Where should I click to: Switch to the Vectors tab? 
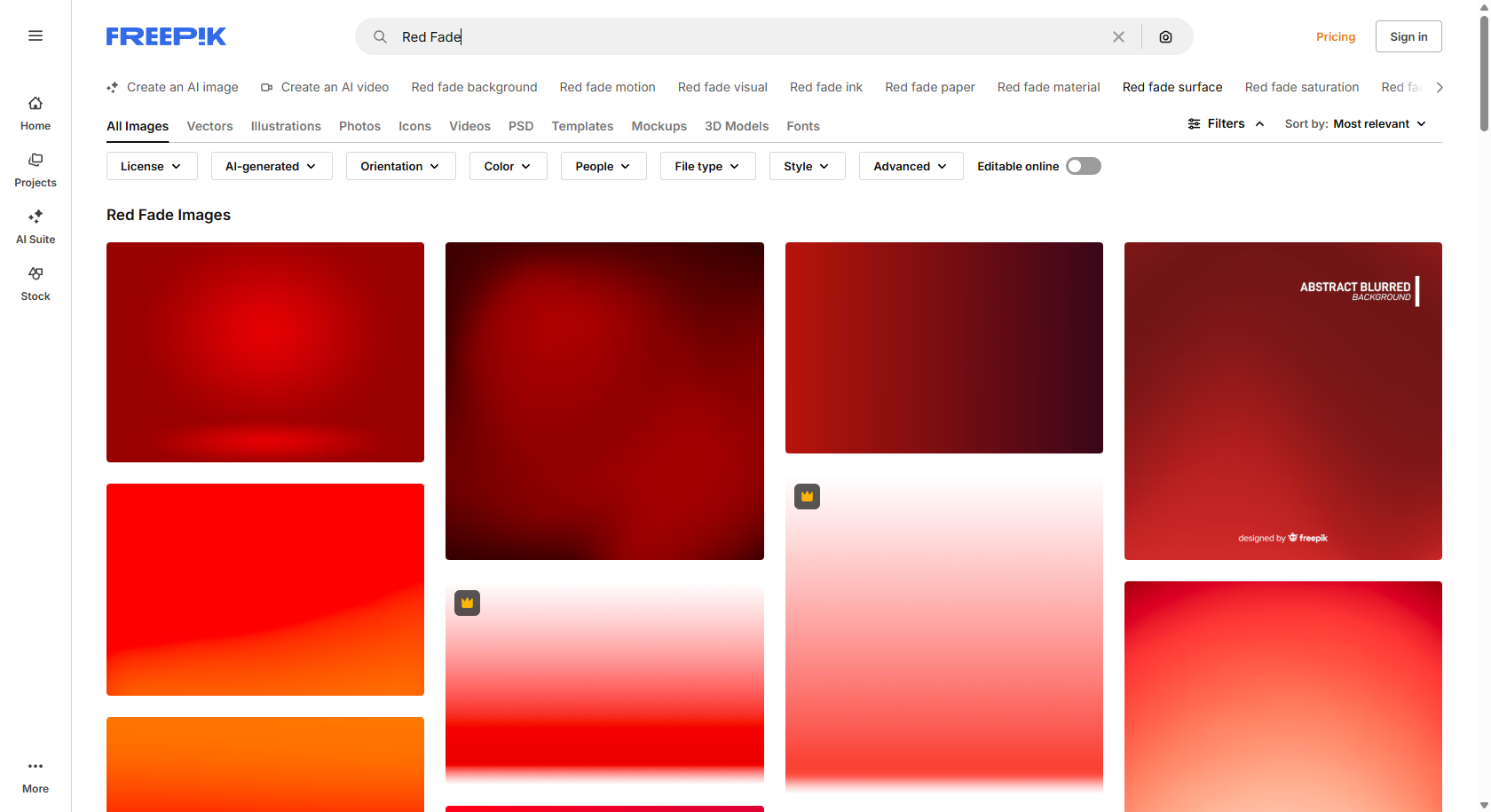(x=209, y=126)
